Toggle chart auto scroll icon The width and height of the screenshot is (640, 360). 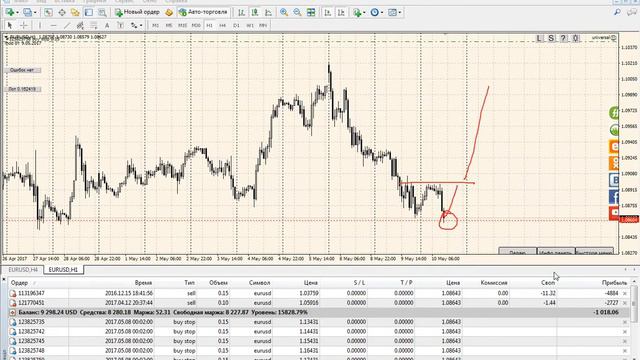327,12
